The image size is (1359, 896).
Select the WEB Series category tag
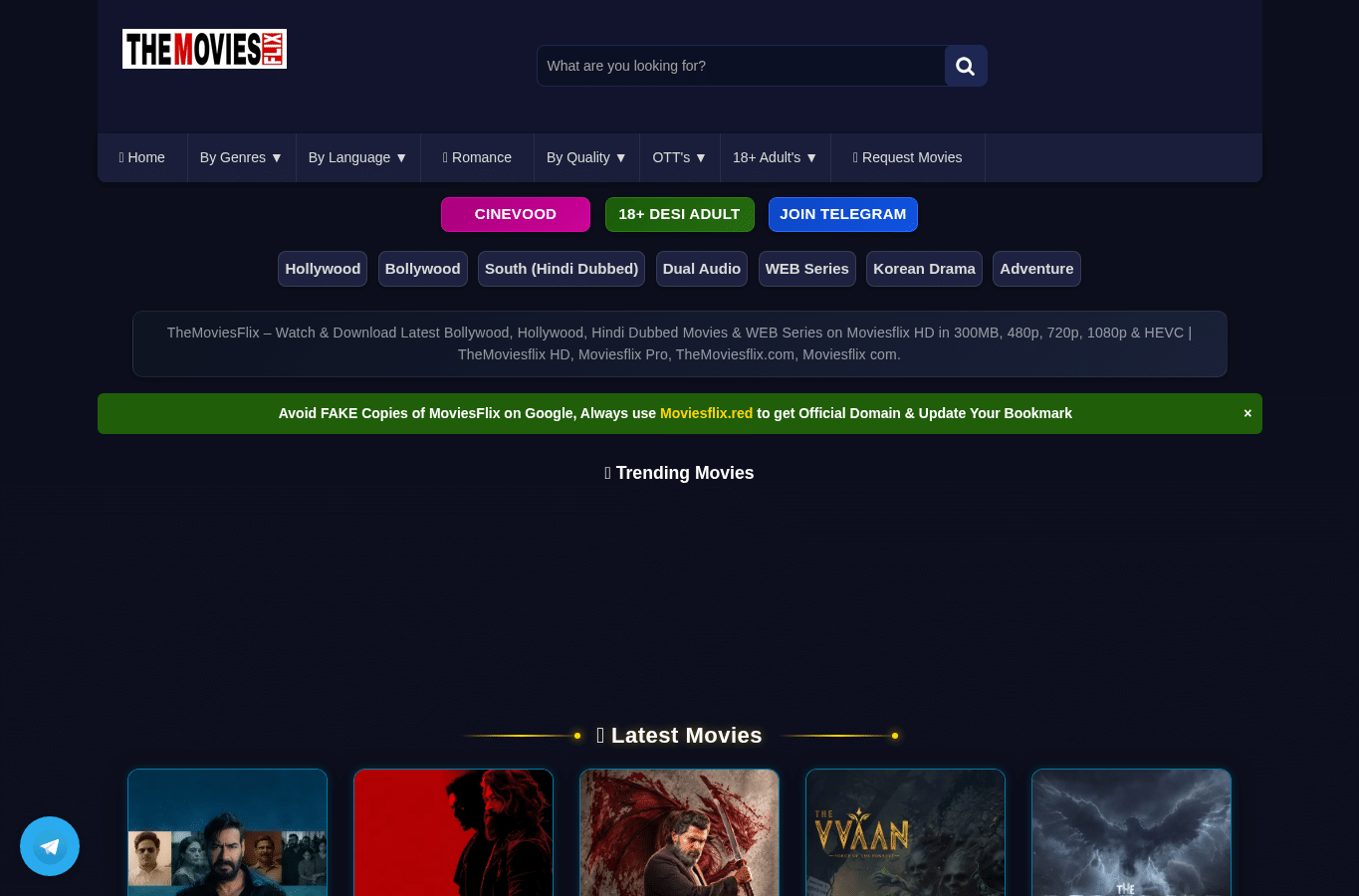pos(807,269)
